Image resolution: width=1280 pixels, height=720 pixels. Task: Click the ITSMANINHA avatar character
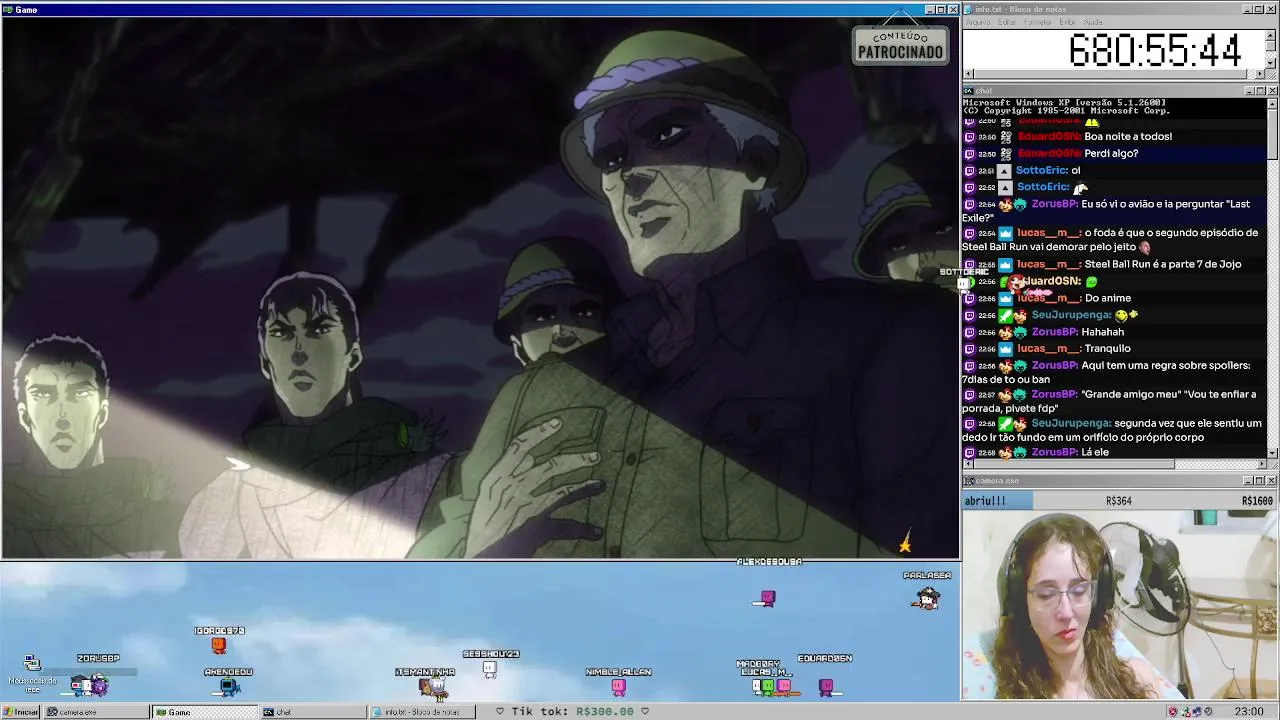[433, 687]
